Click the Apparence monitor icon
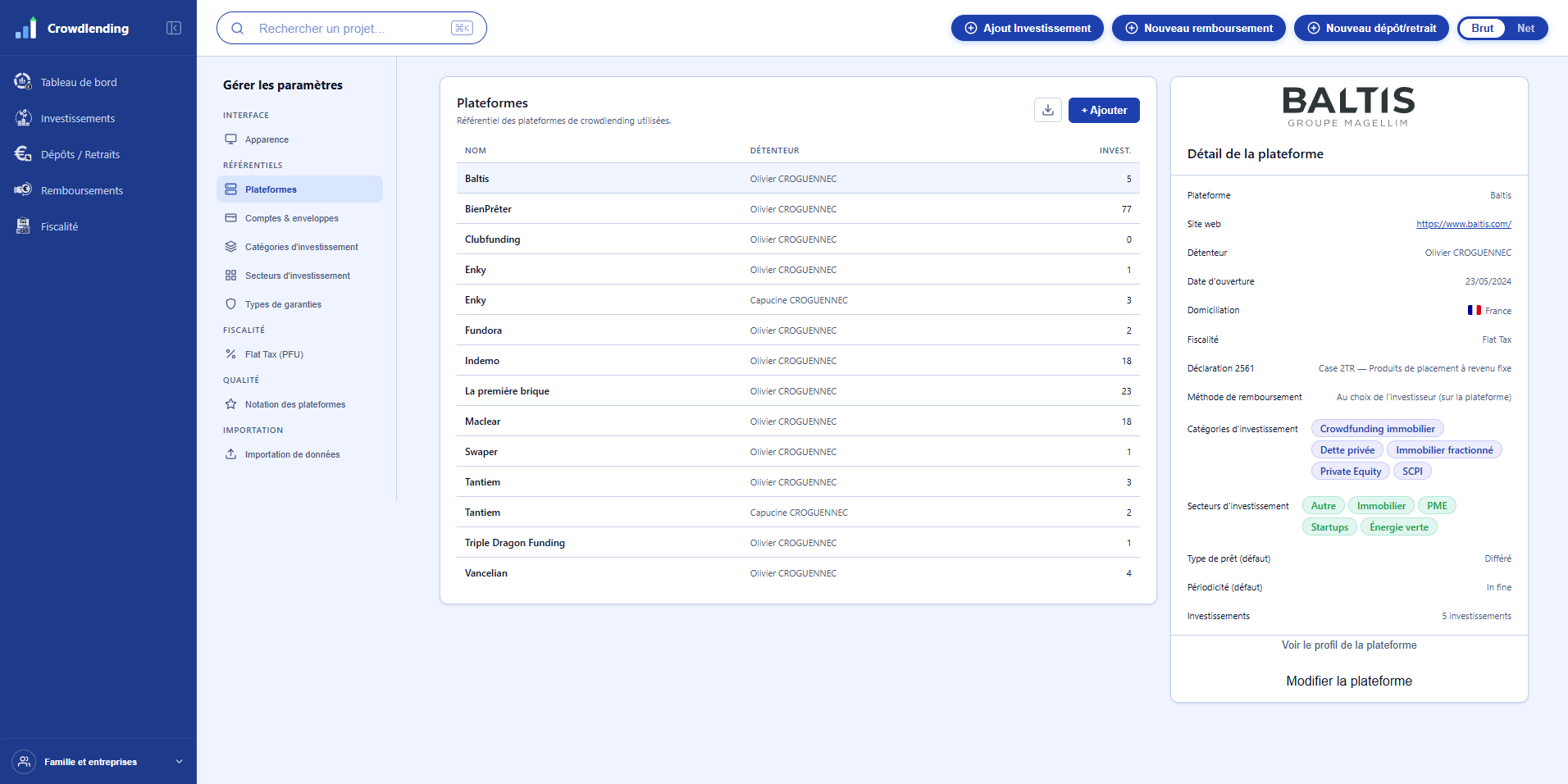The width and height of the screenshot is (1568, 784). 231,139
